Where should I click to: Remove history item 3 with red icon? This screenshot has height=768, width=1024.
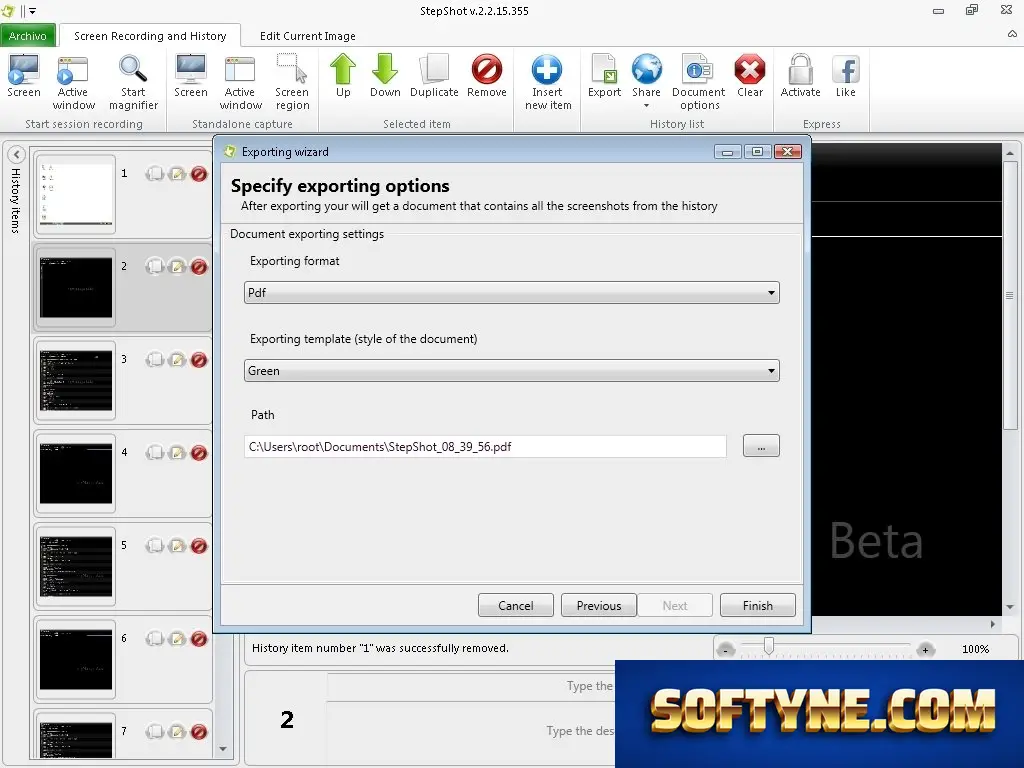pos(199,360)
